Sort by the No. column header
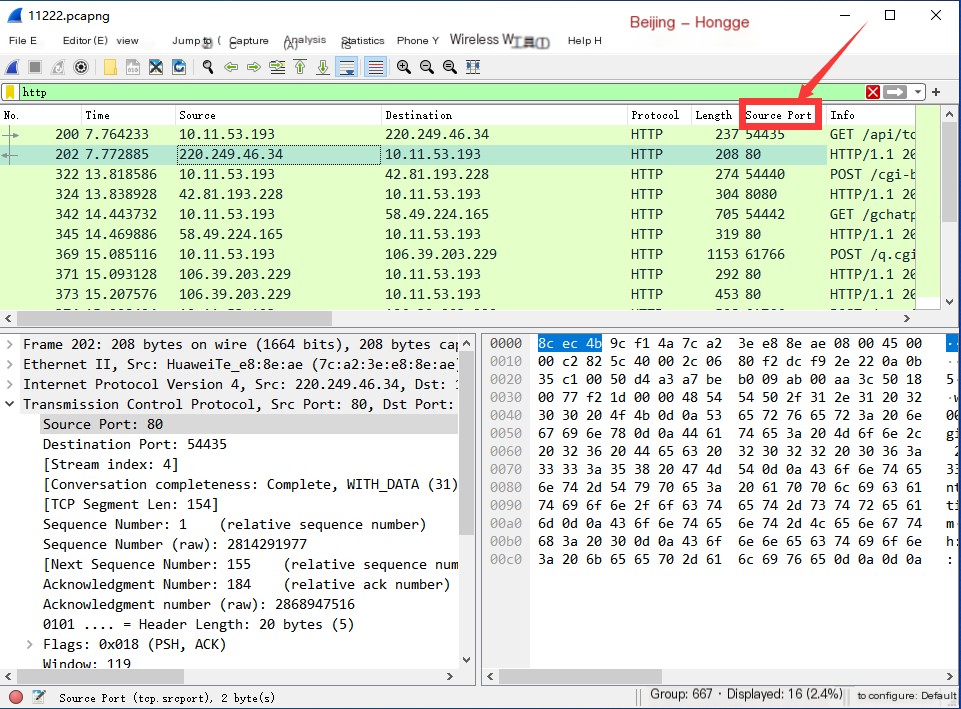961x709 pixels. (x=41, y=115)
